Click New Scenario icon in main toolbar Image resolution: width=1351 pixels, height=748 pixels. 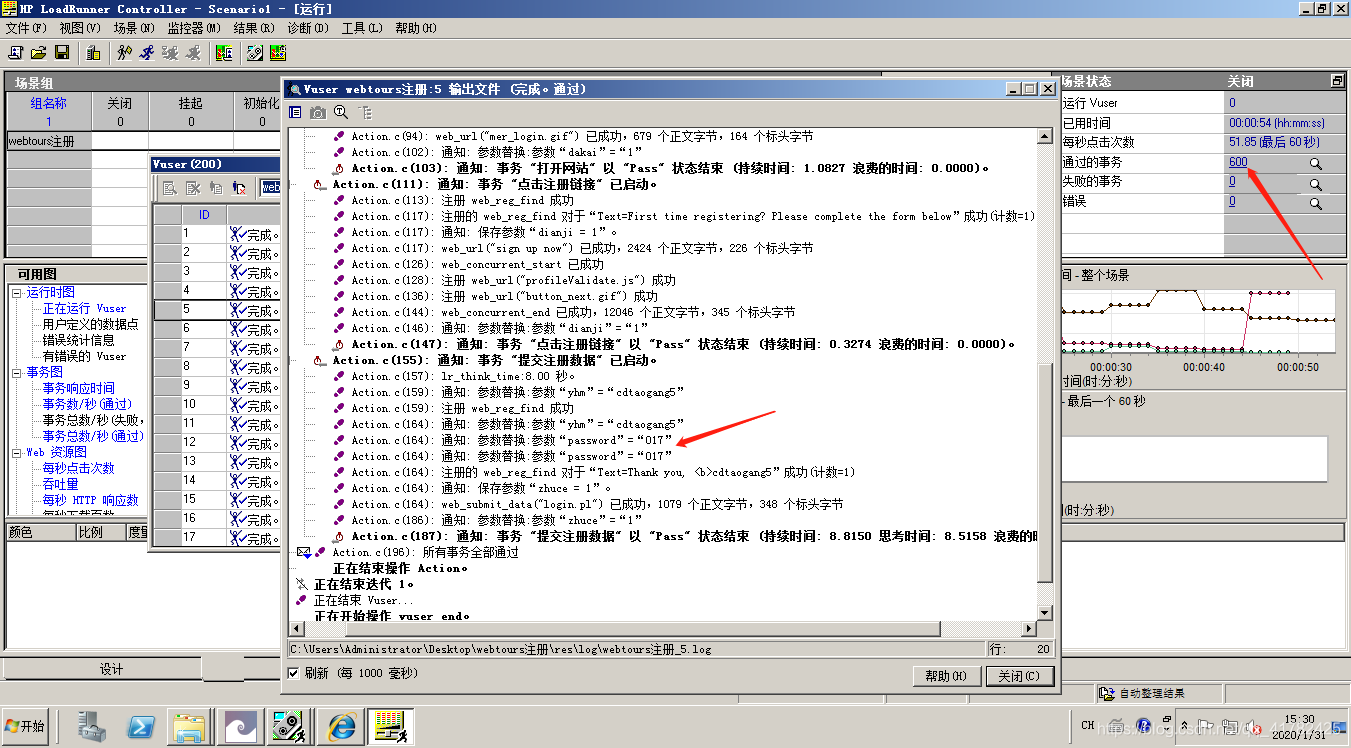(x=16, y=53)
